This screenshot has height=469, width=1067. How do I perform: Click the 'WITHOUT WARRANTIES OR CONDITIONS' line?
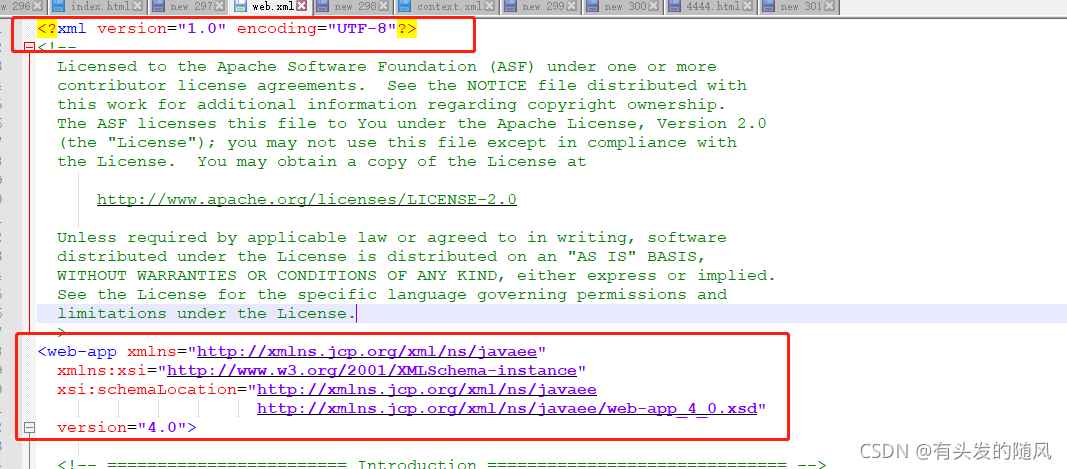pos(416,276)
